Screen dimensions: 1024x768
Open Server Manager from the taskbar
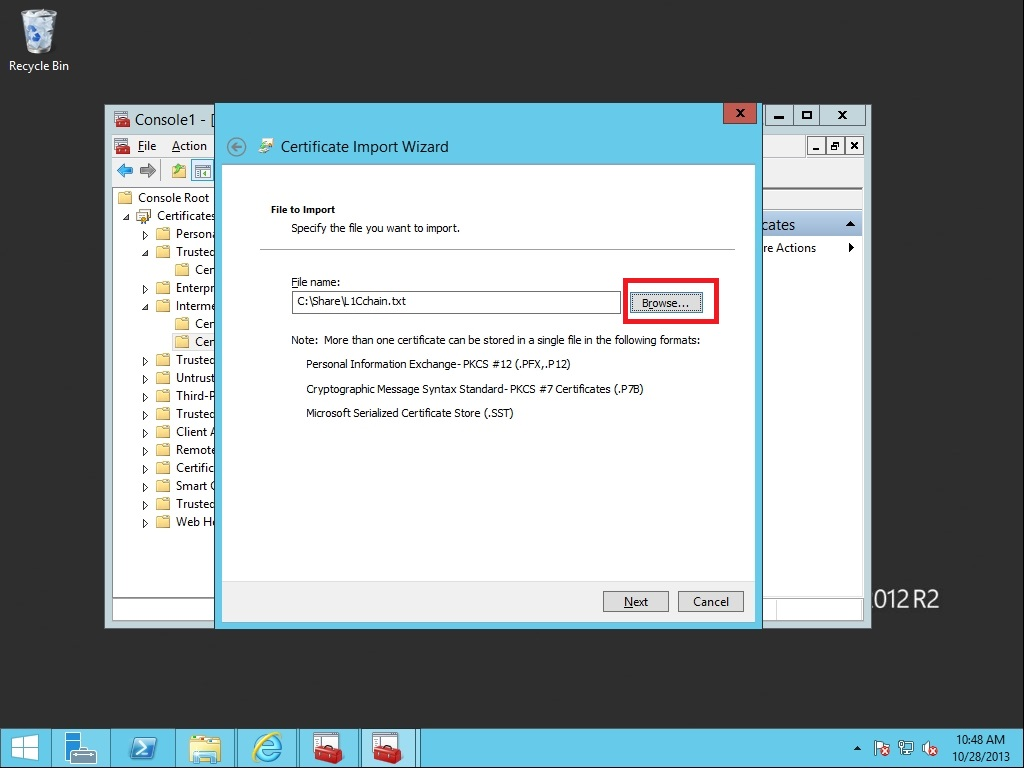(x=81, y=747)
